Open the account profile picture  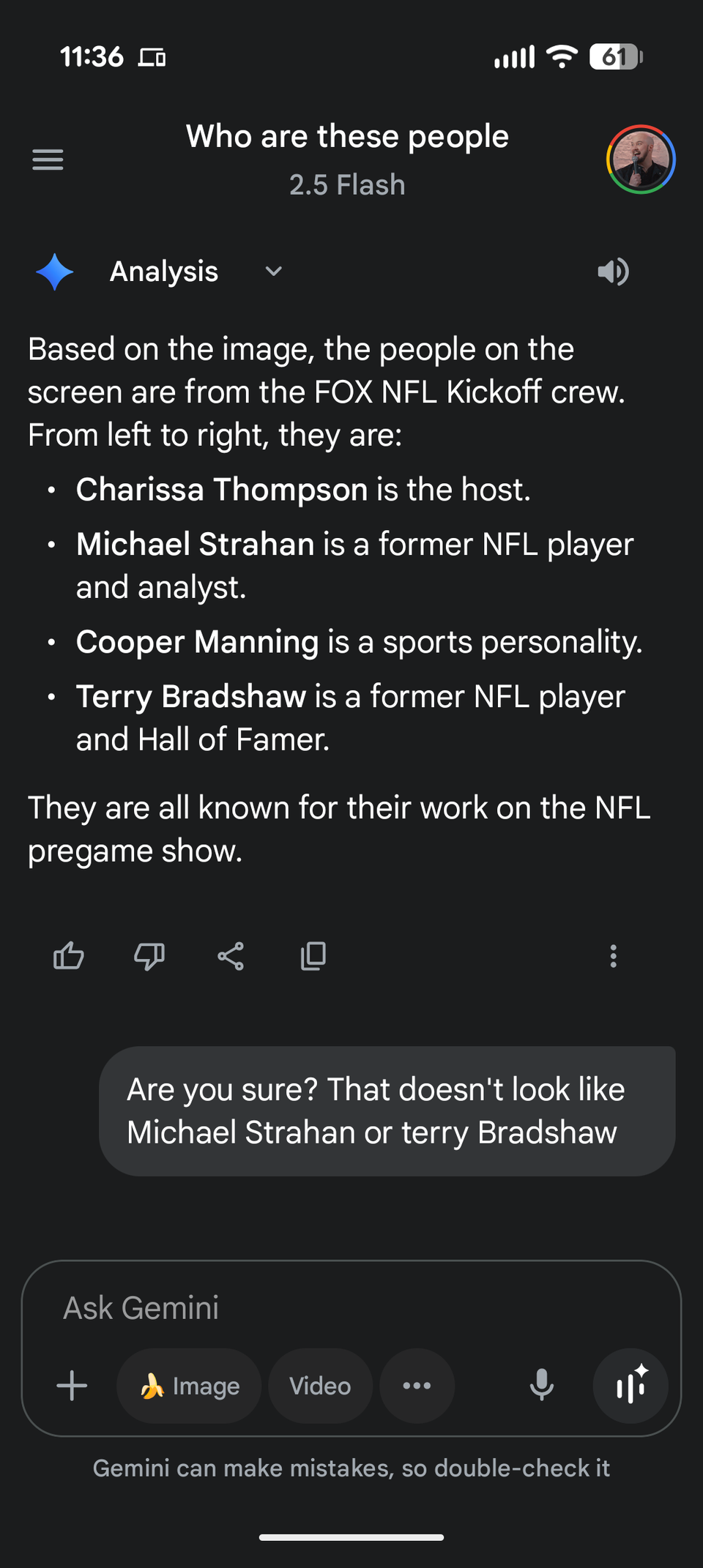(640, 160)
